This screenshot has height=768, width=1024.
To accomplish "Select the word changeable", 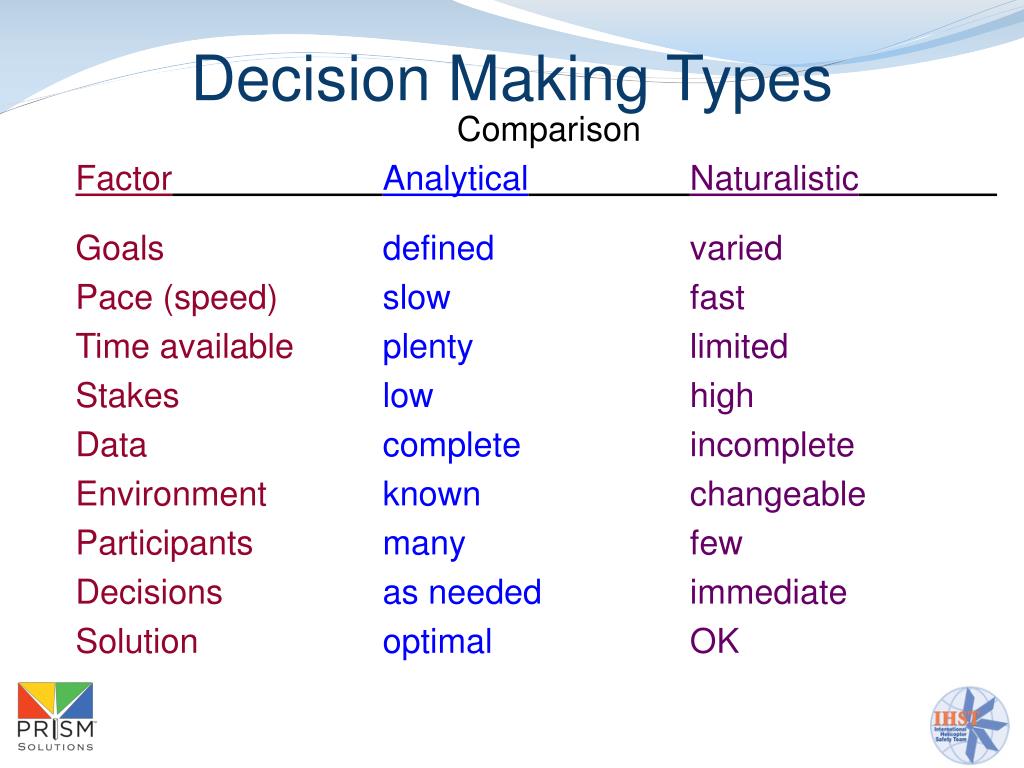I will coord(777,495).
